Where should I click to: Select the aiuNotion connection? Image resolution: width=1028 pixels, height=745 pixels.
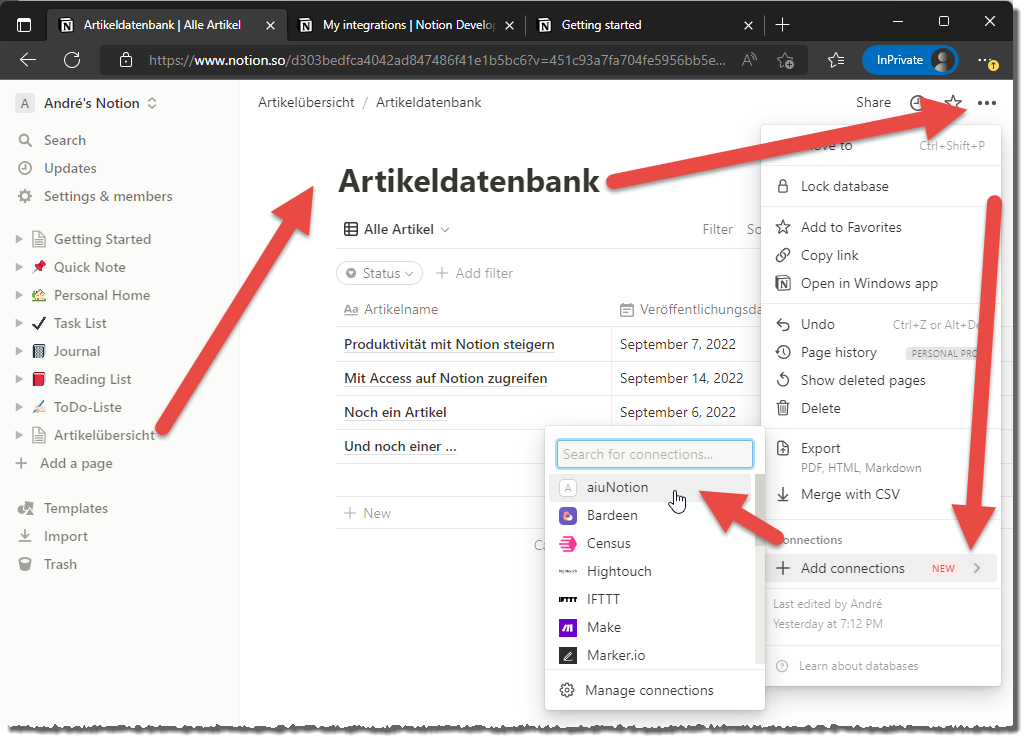click(x=617, y=487)
